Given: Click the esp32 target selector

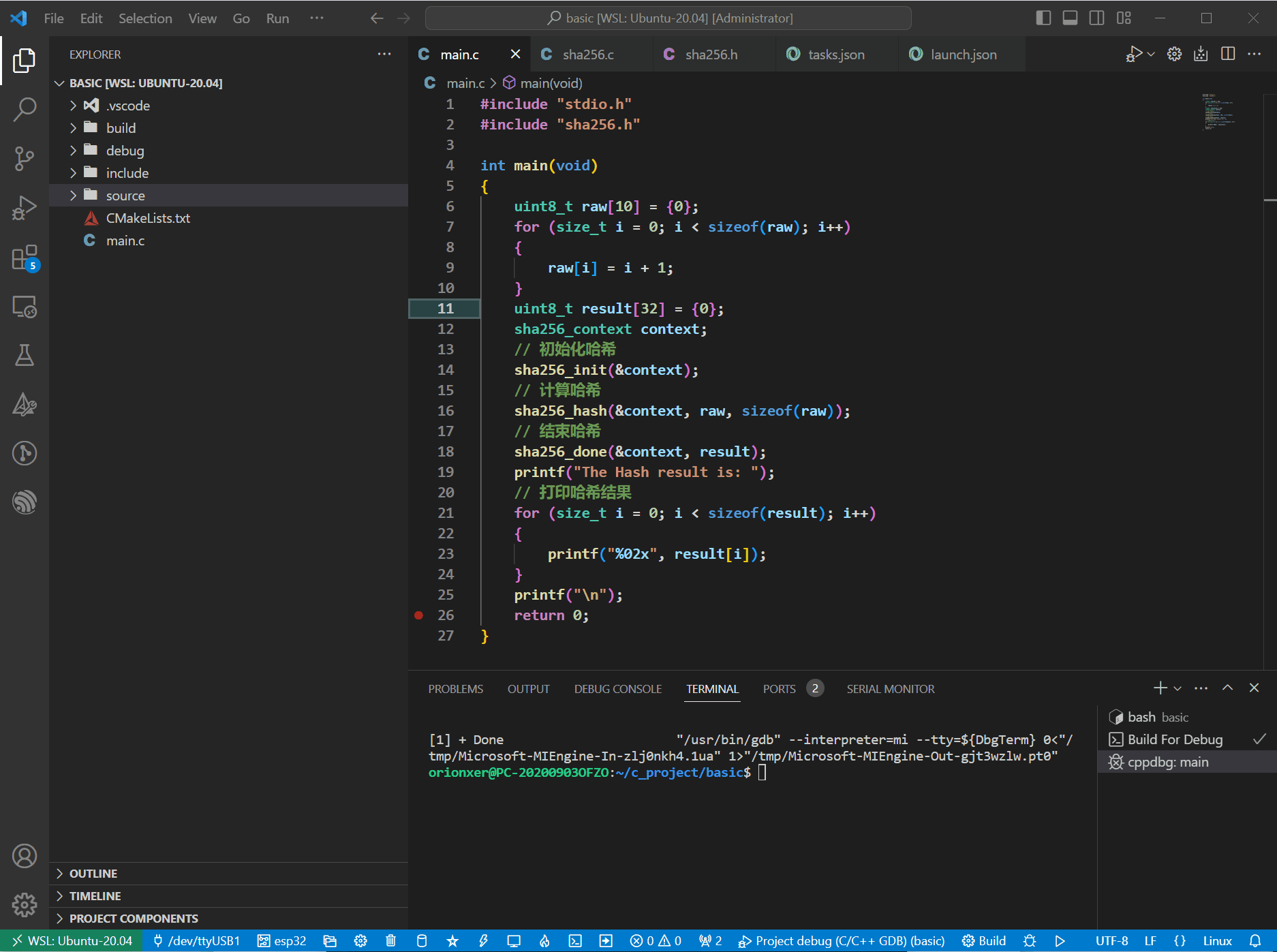Looking at the screenshot, I should 282,941.
